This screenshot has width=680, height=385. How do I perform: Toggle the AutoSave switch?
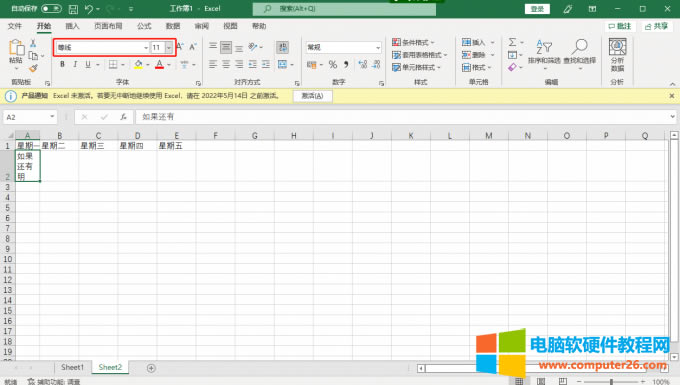(x=51, y=9)
